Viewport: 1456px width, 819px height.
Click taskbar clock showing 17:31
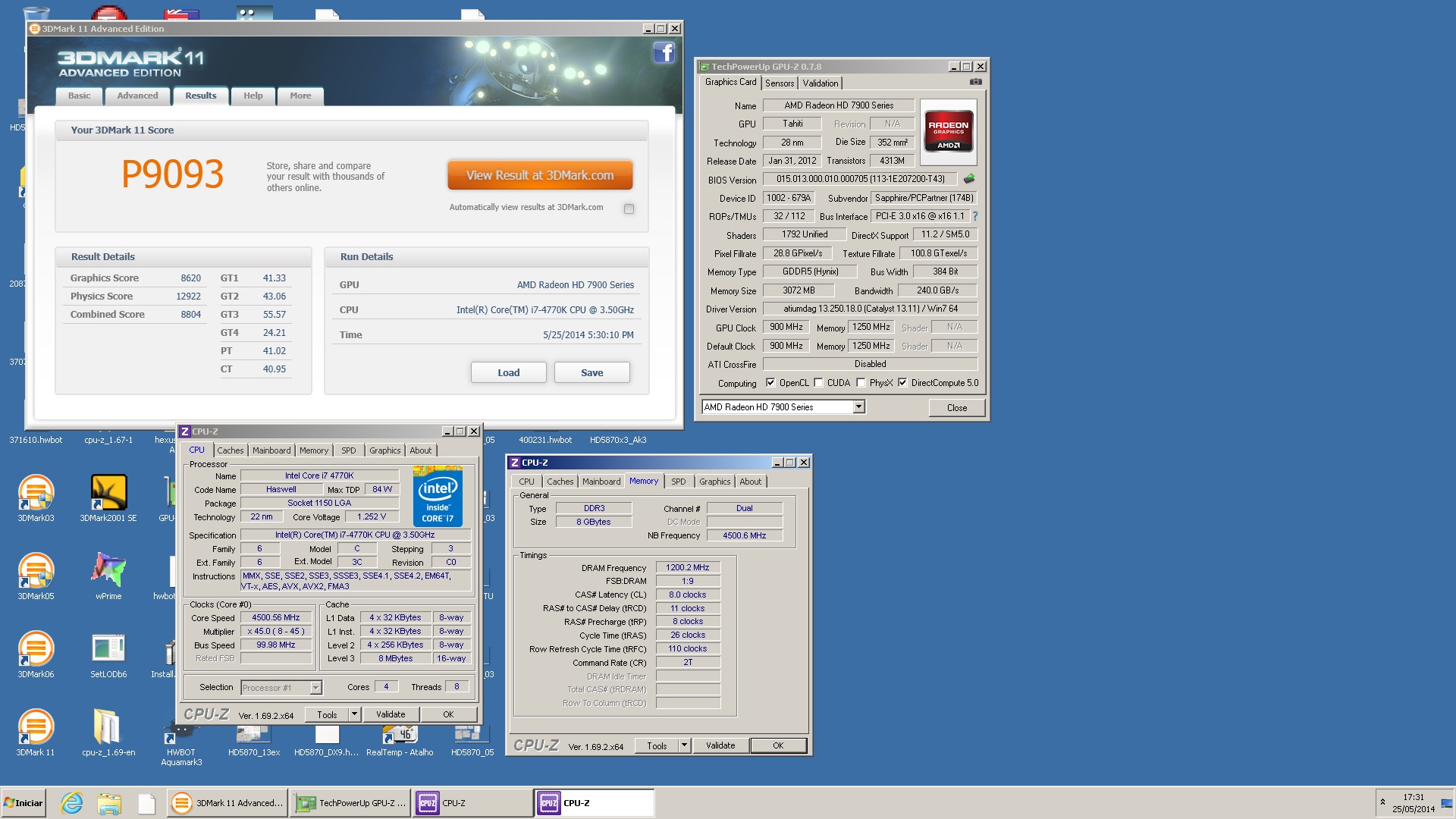click(x=1414, y=797)
